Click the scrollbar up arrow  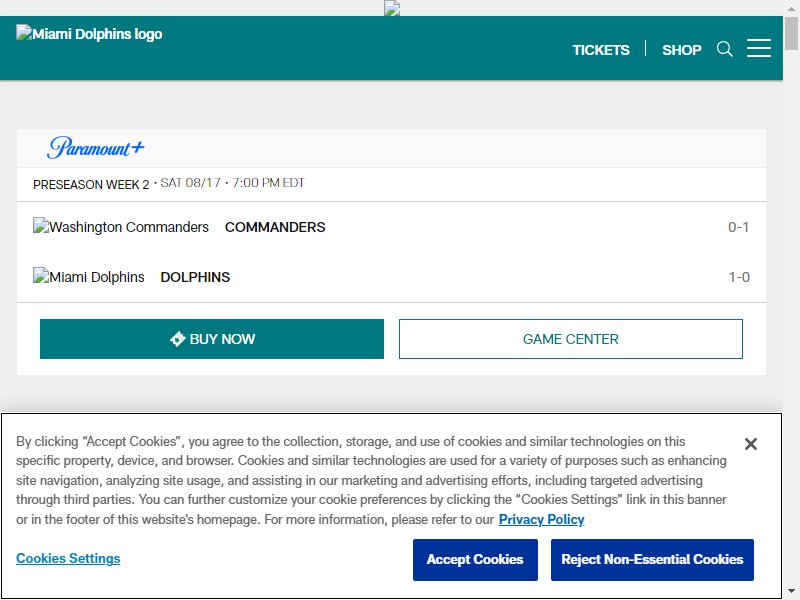point(791,8)
